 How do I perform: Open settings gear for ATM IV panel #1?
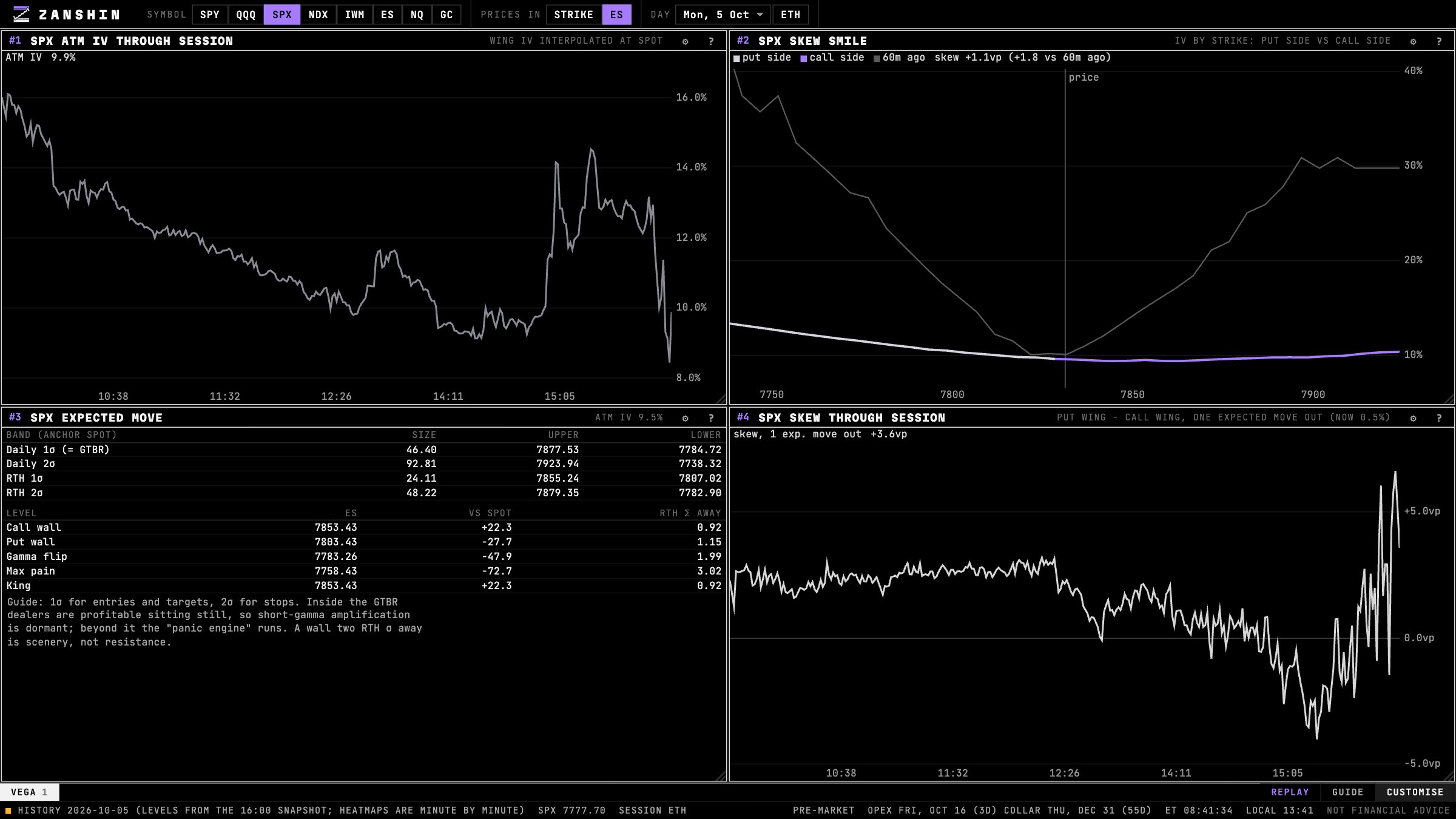pyautogui.click(x=686, y=41)
